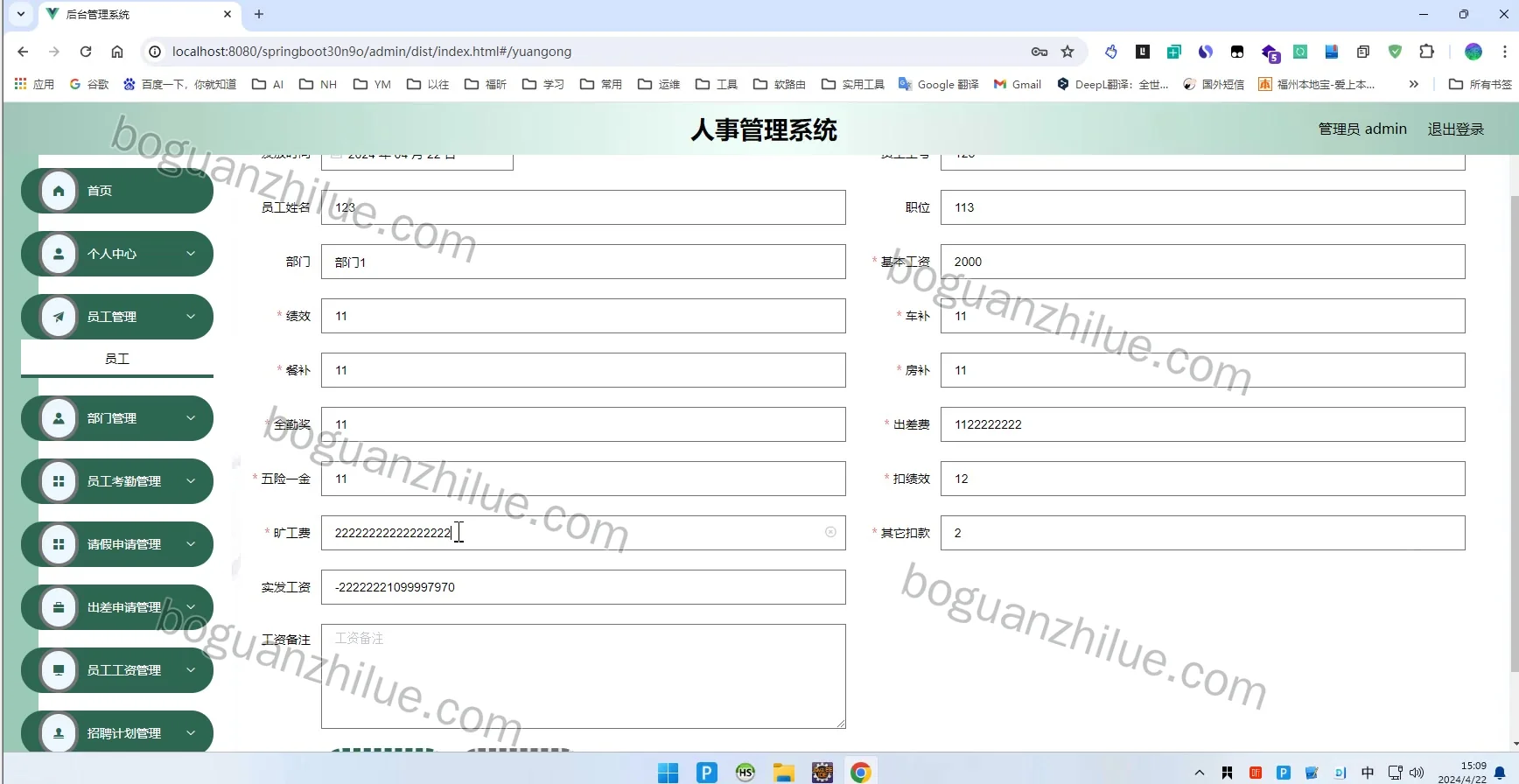Collapse the 员工管理 menu chevron
1519x784 pixels.
[191, 317]
